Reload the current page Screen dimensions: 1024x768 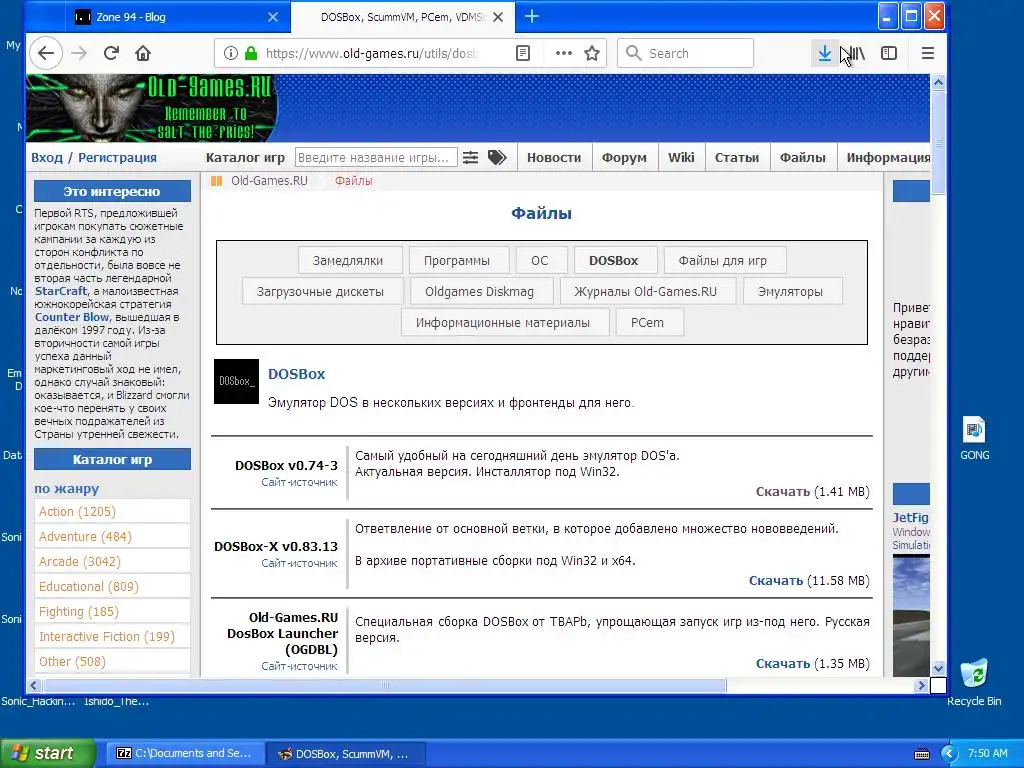[x=111, y=53]
